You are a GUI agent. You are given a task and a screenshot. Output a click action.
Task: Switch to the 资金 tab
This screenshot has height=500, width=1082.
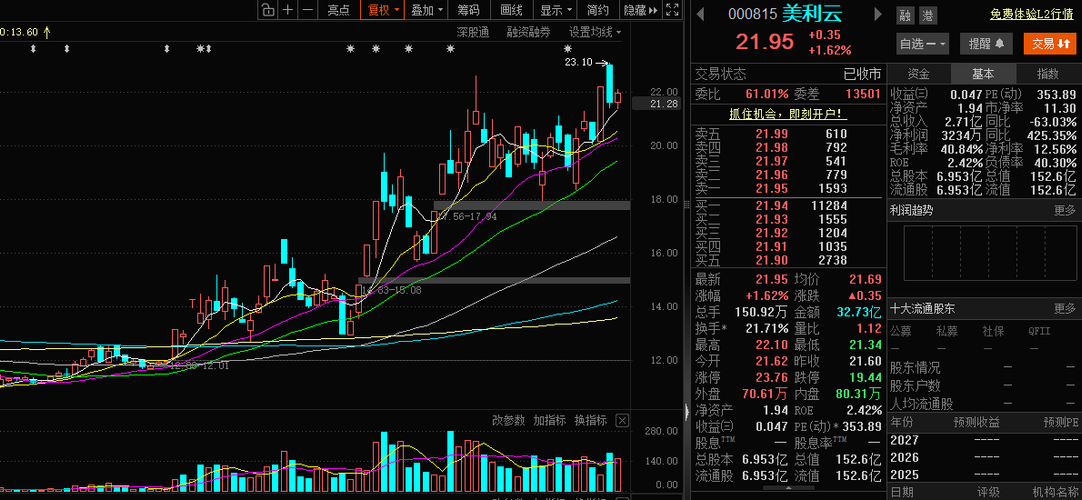[918, 74]
